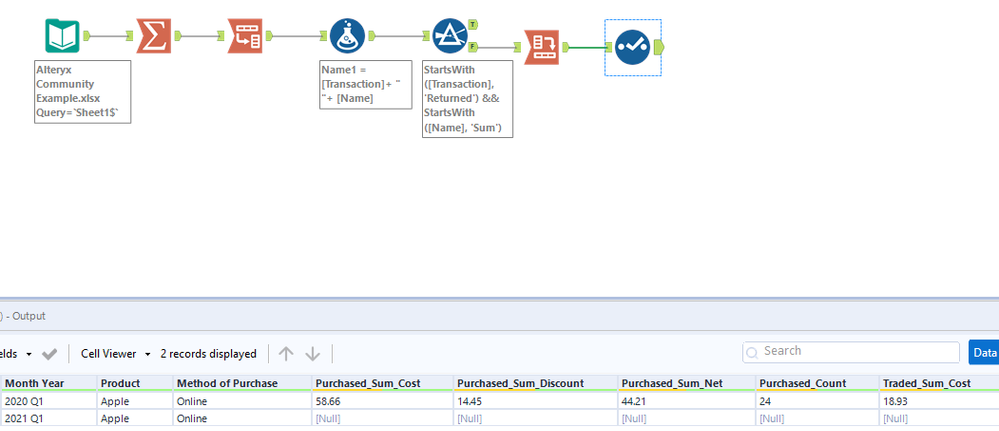Select the Purchased_Count value 24
The height and width of the screenshot is (431, 999).
click(816, 402)
